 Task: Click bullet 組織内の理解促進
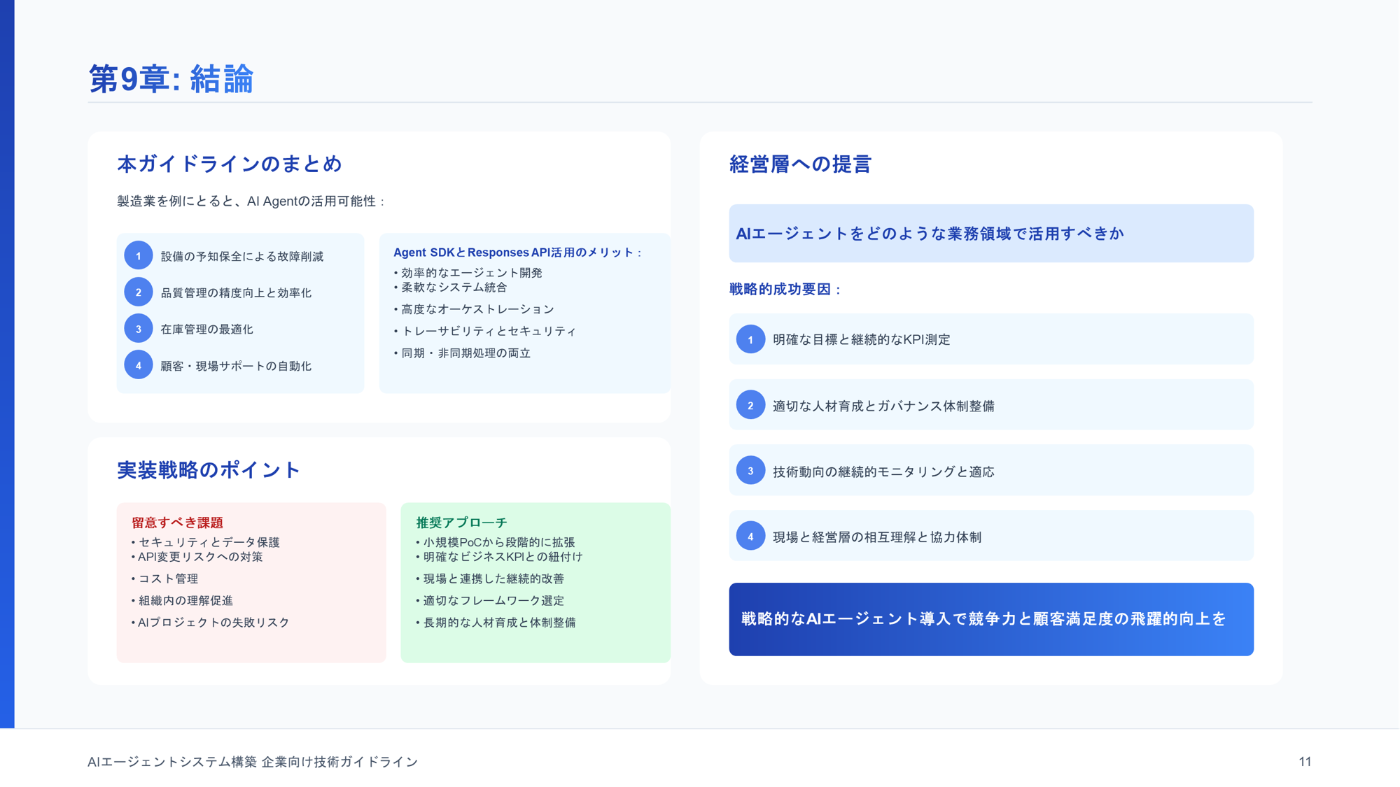pyautogui.click(x=182, y=600)
